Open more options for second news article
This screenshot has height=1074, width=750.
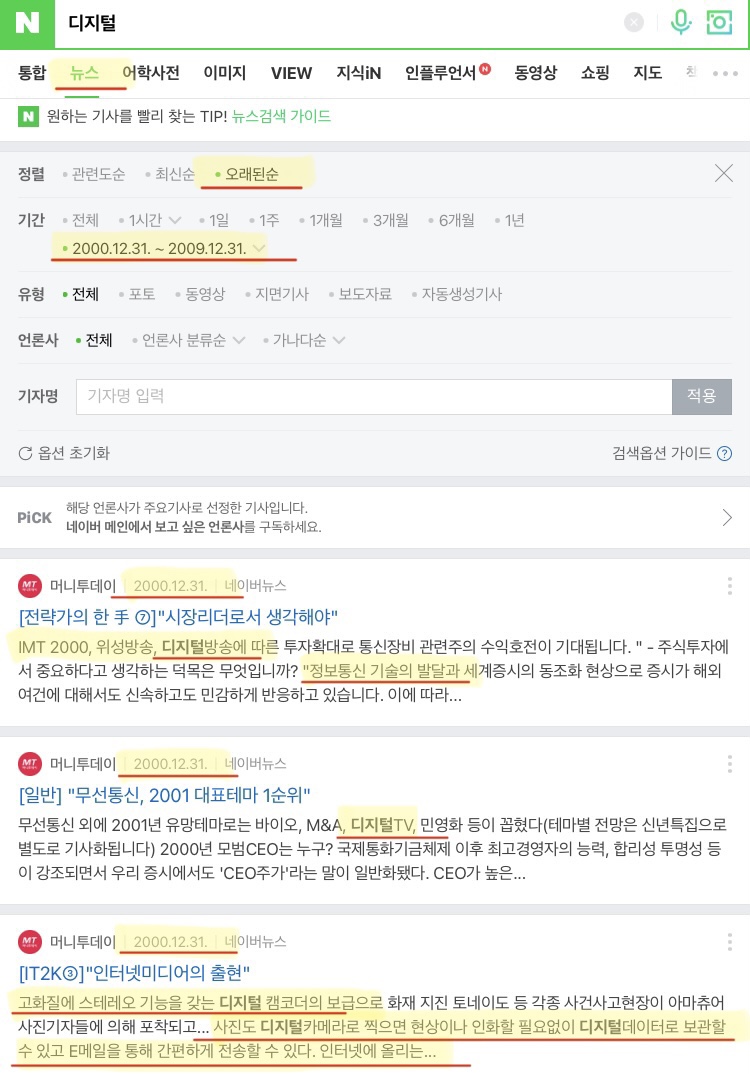click(729, 764)
